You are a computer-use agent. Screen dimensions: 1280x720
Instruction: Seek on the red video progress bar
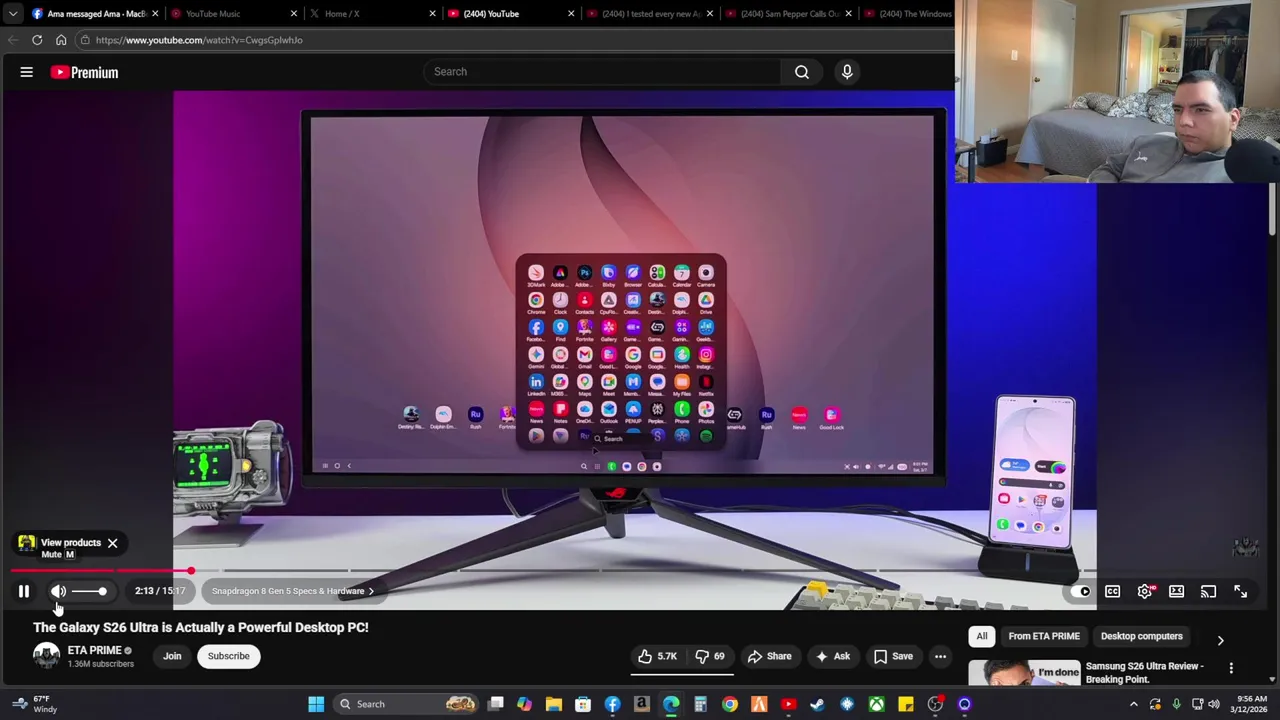coord(100,571)
